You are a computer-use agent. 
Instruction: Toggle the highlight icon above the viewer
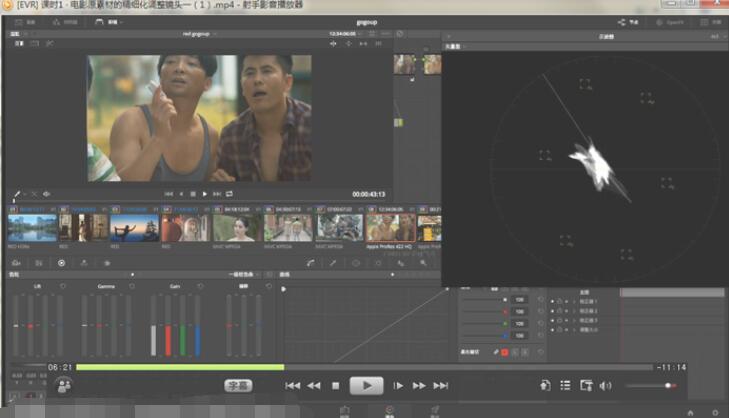(x=50, y=43)
